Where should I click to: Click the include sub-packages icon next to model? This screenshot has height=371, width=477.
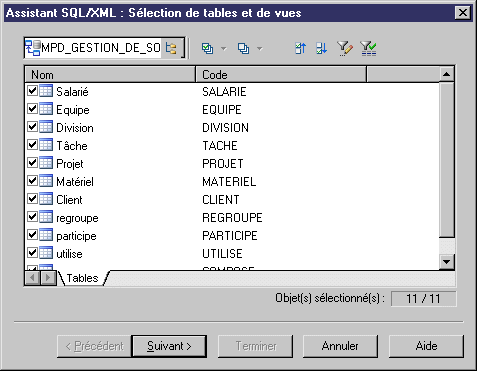point(171,48)
